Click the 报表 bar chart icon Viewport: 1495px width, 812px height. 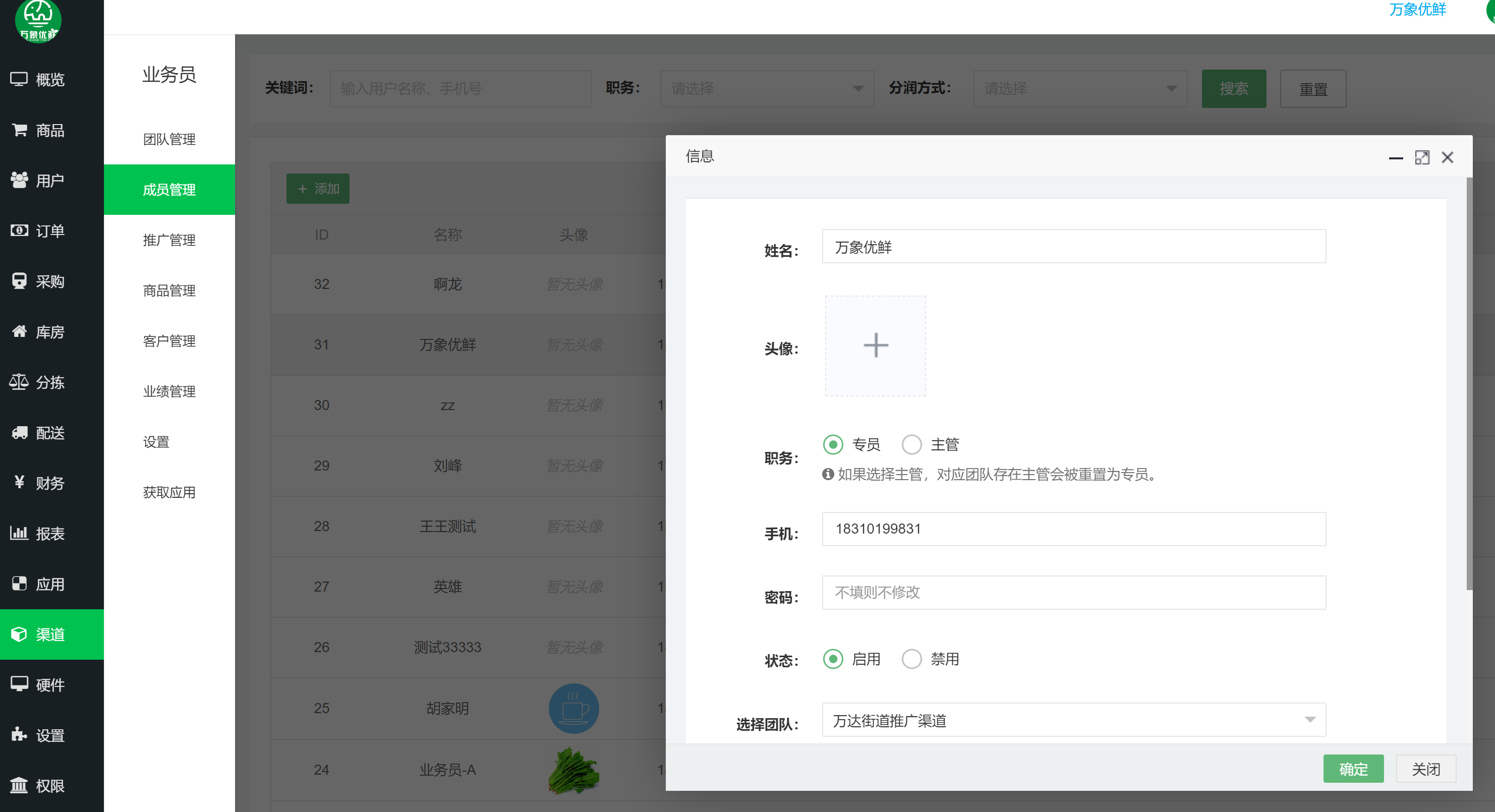19,533
